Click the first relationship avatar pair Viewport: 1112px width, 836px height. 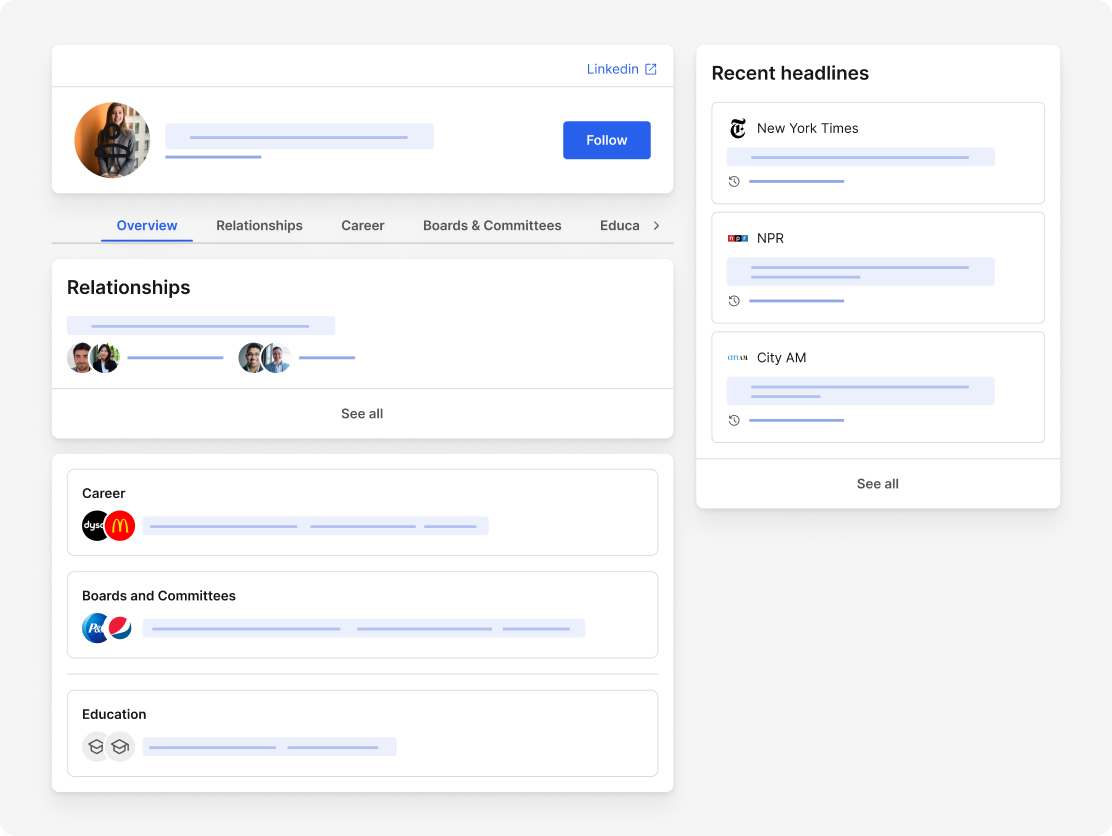click(x=94, y=358)
